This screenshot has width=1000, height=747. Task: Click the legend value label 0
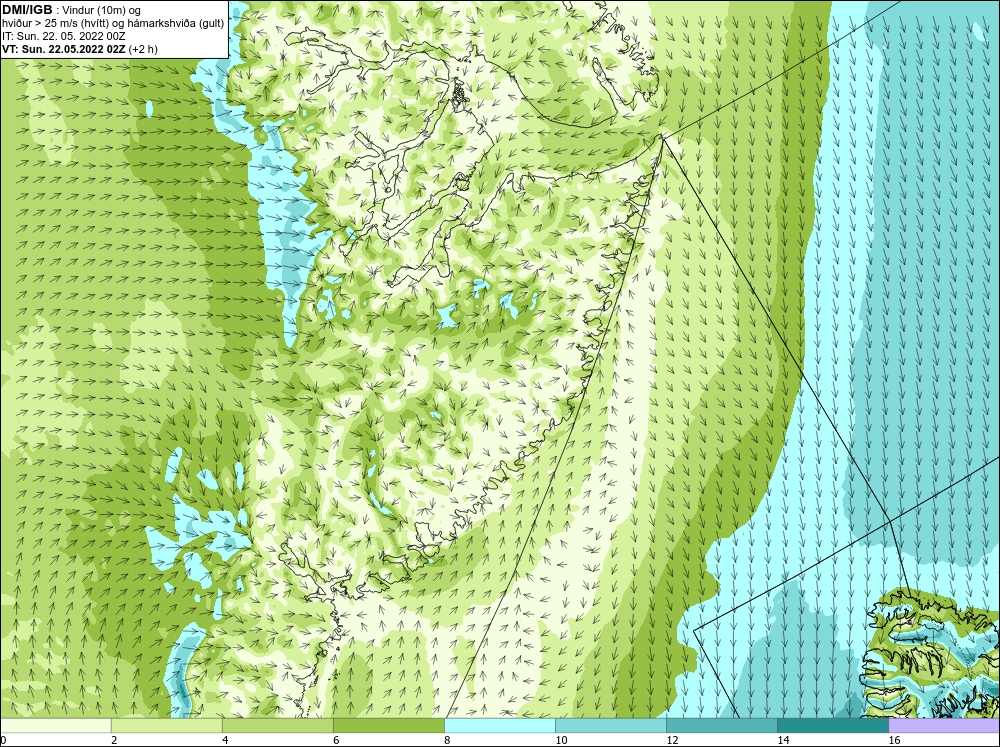tap(4, 740)
